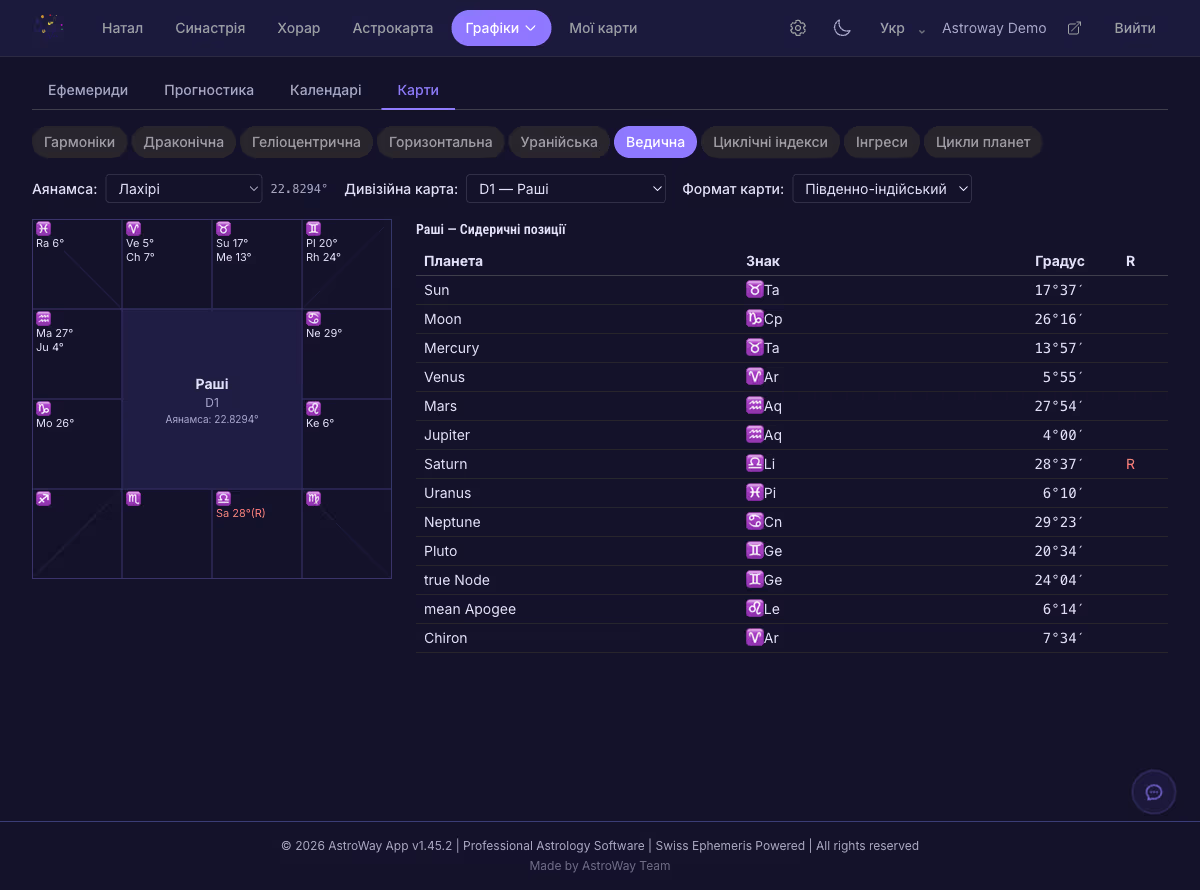The height and width of the screenshot is (890, 1200).
Task: Expand the Графіки dropdown menu
Action: pos(501,28)
